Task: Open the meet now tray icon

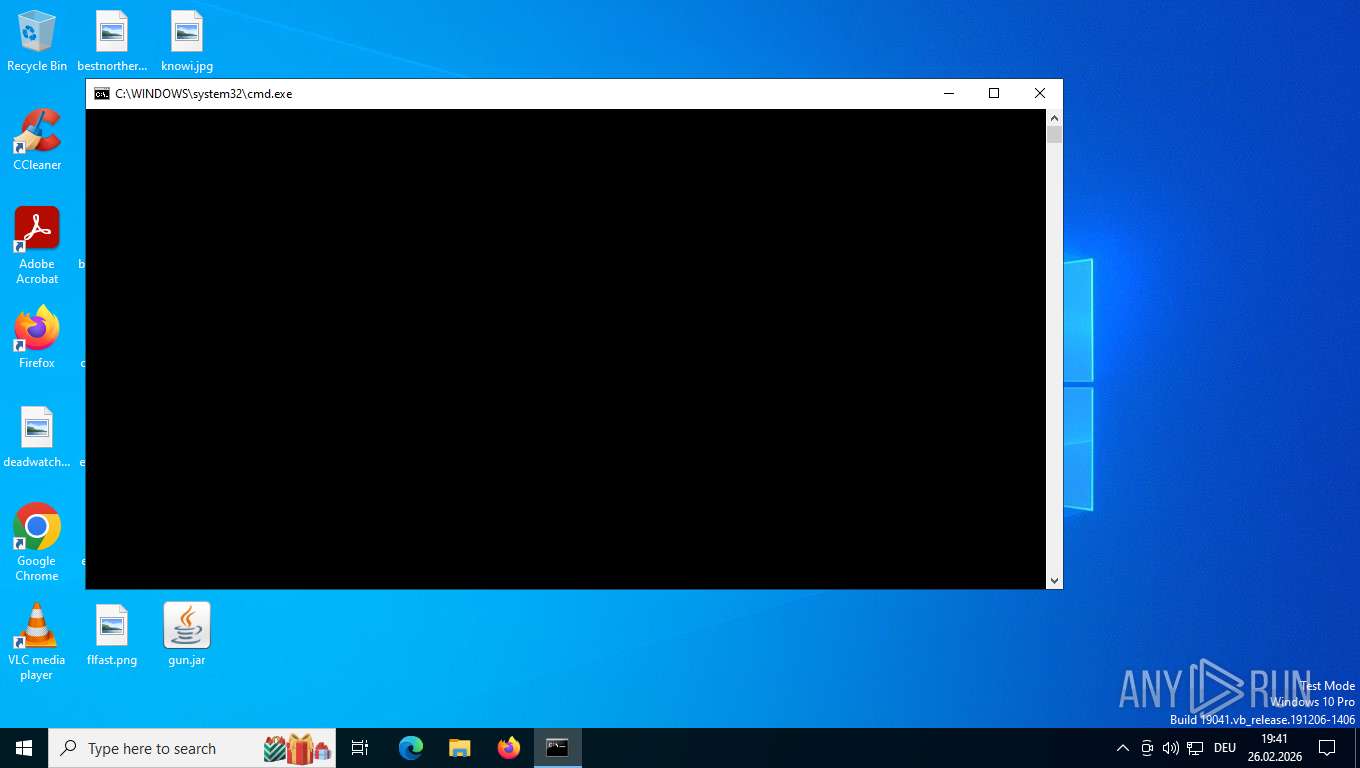Action: coord(1147,748)
